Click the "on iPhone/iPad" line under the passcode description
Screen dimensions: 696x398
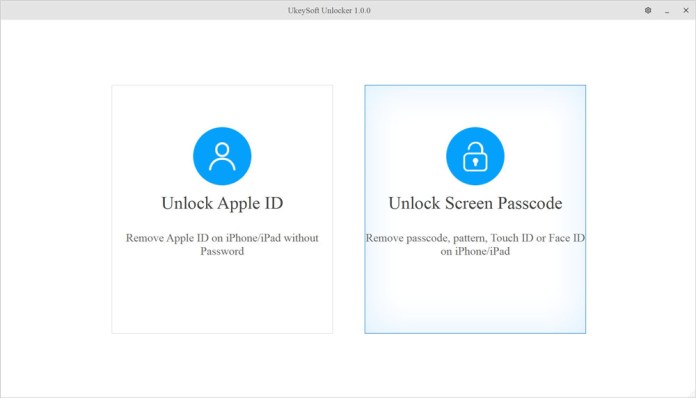pos(475,251)
